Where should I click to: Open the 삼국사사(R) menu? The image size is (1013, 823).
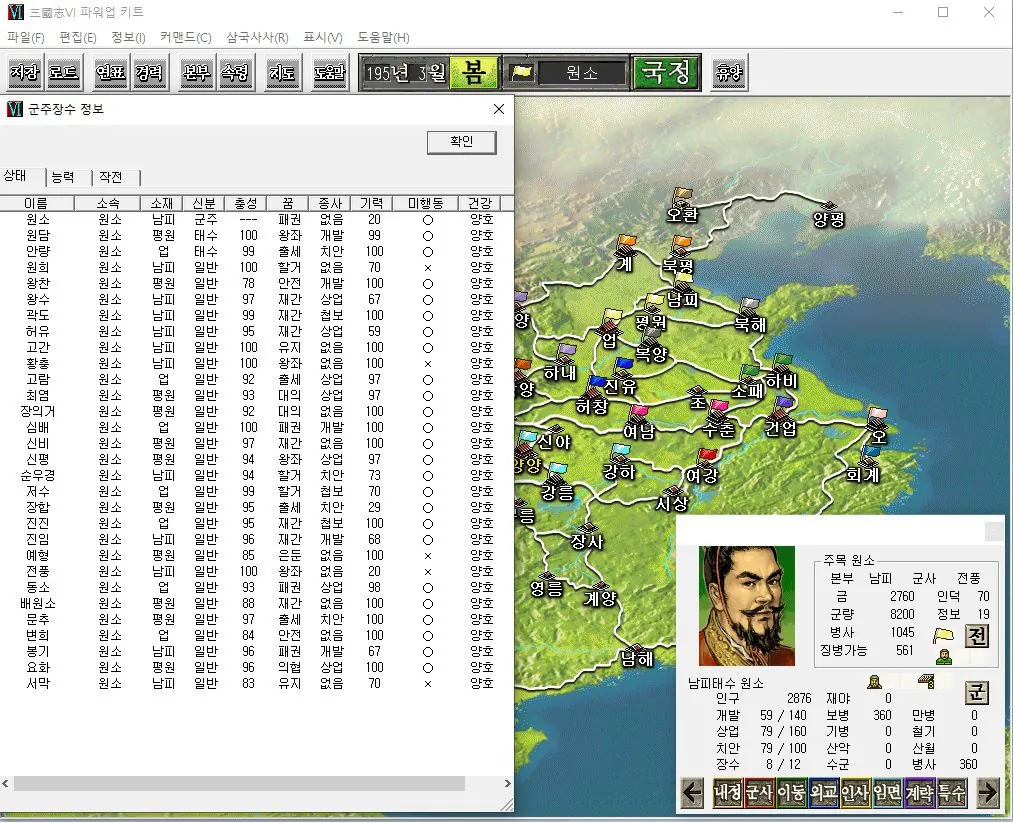tap(257, 37)
